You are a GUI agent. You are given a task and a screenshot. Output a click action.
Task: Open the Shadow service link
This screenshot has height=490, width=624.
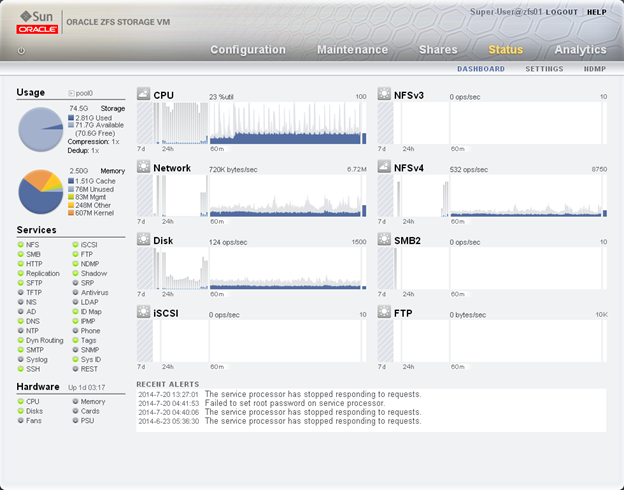click(94, 273)
